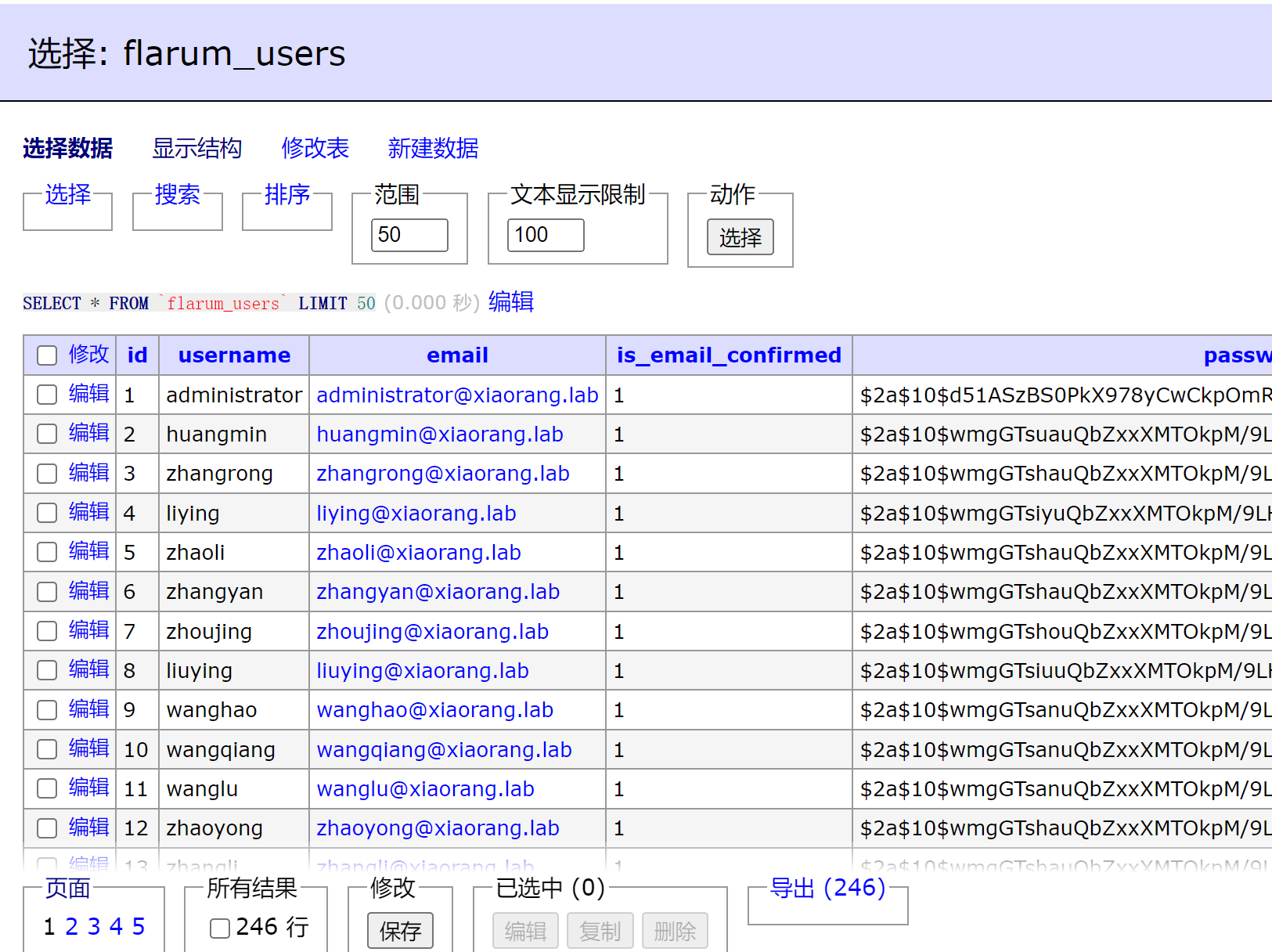Click the 选择 action button
This screenshot has height=952, width=1272.
[x=740, y=237]
